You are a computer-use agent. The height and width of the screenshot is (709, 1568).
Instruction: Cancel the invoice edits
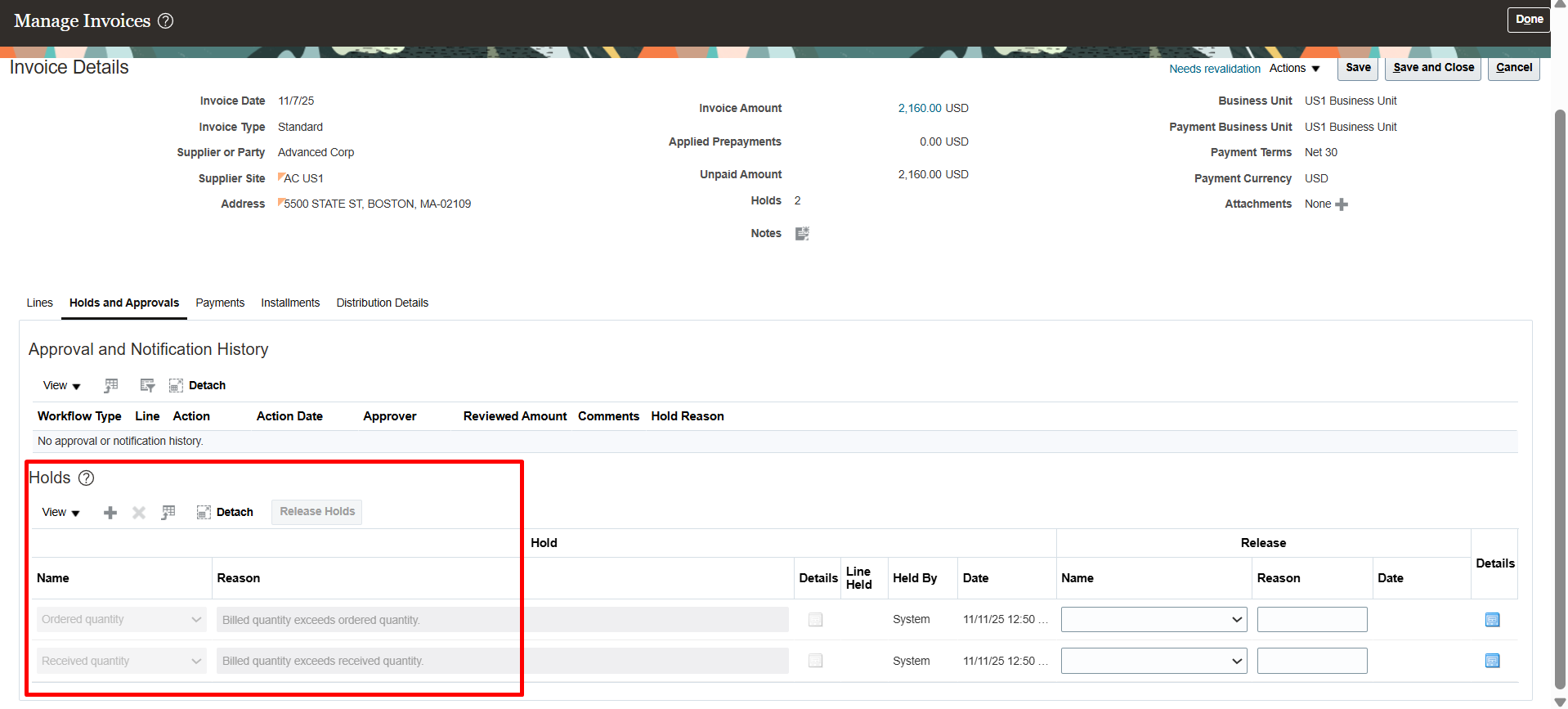[1513, 68]
